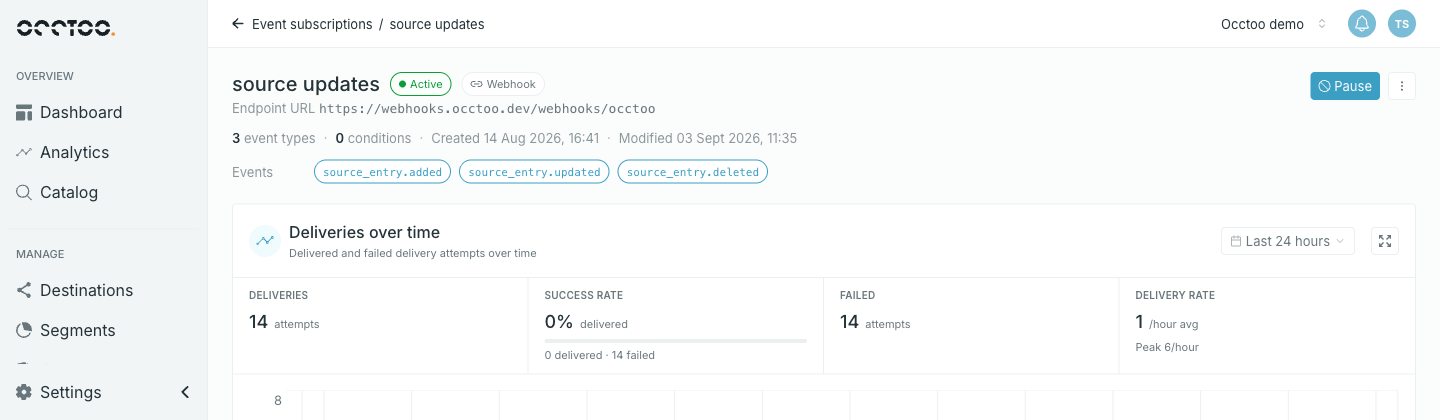
Task: Expand the deliveries chart to fullscreen
Action: click(x=1385, y=241)
